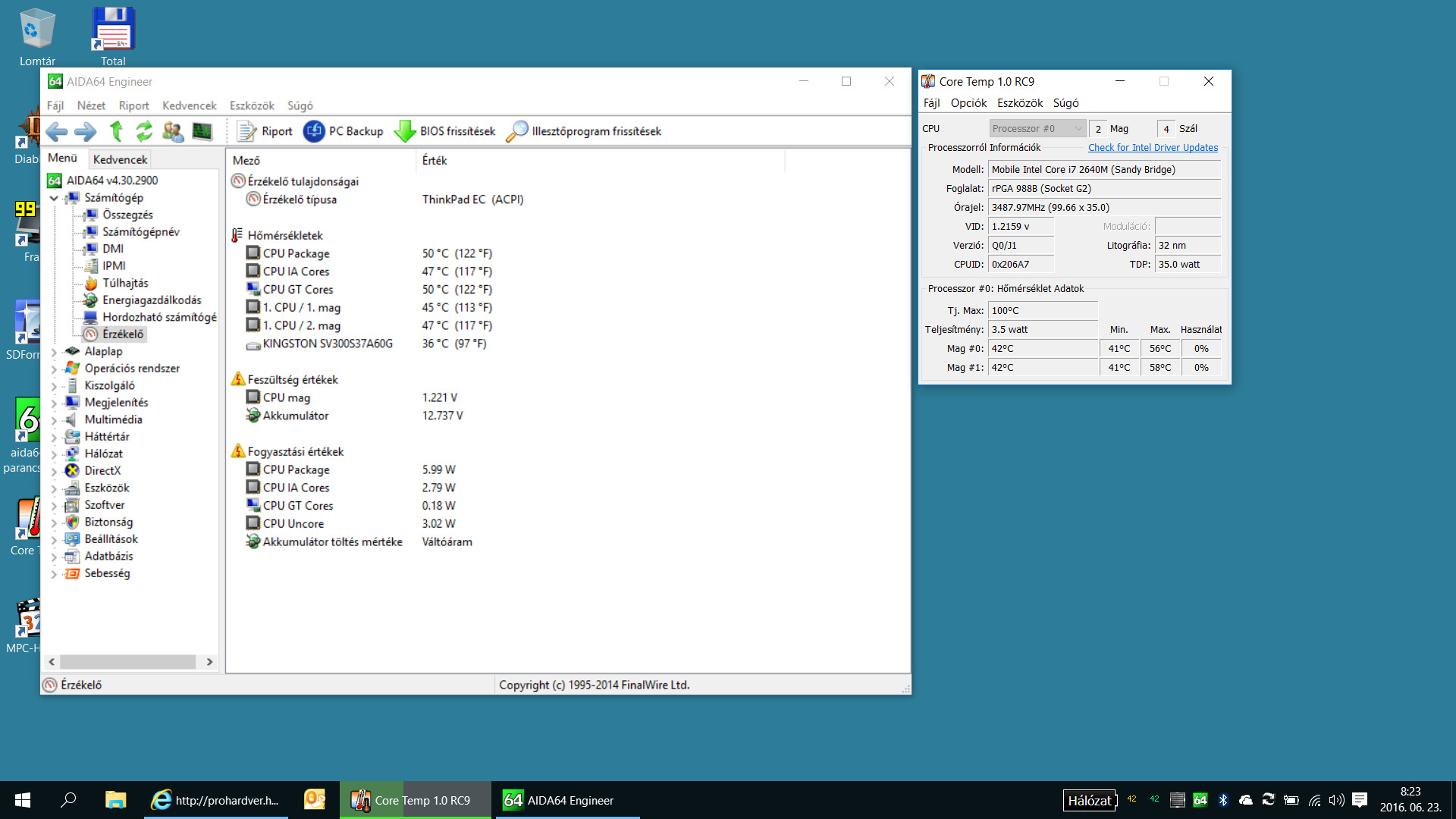
Task: Click the KINGSTON SV300S37A60G drive row
Action: (366, 344)
